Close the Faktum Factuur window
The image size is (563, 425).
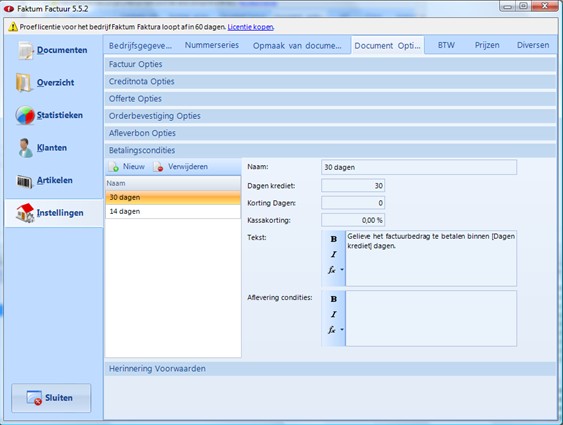(545, 6)
